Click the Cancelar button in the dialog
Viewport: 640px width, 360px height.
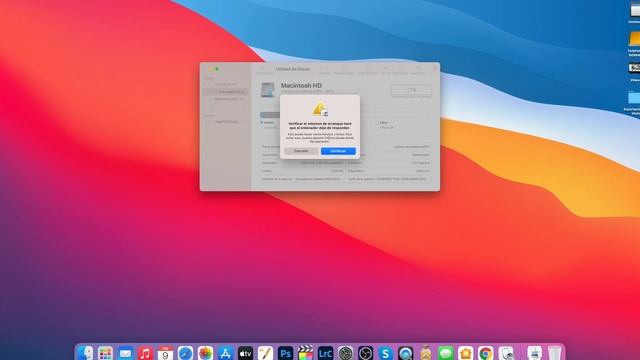[x=301, y=151]
